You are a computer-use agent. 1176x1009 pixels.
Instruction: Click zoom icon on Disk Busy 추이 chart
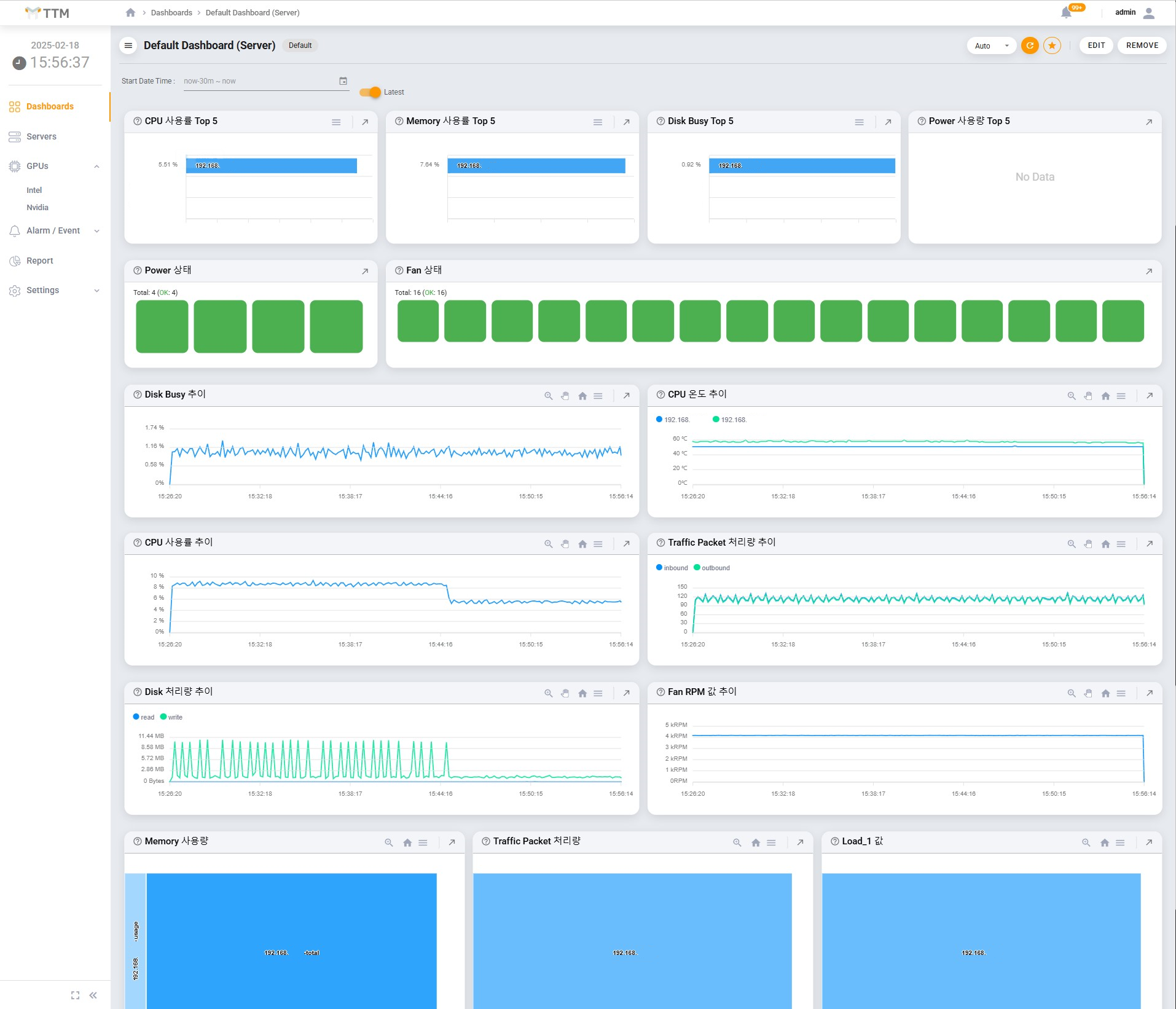click(x=548, y=396)
